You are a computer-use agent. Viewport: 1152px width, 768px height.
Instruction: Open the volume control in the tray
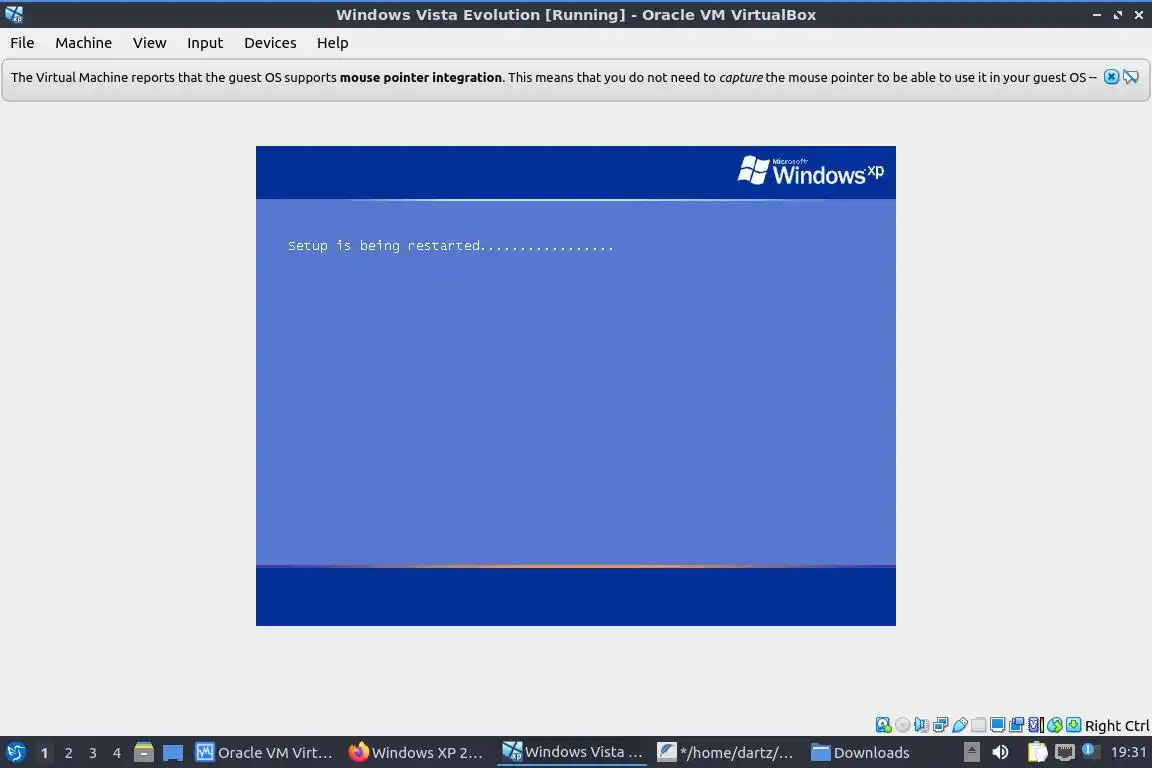(1000, 752)
